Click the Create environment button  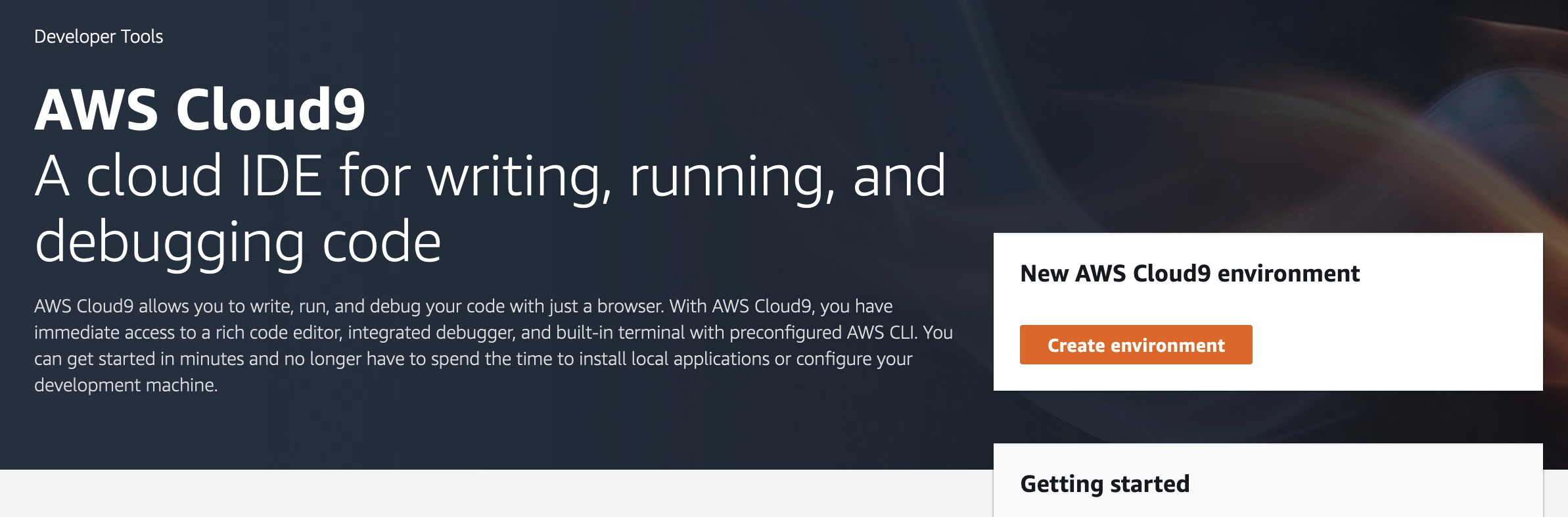click(1136, 345)
